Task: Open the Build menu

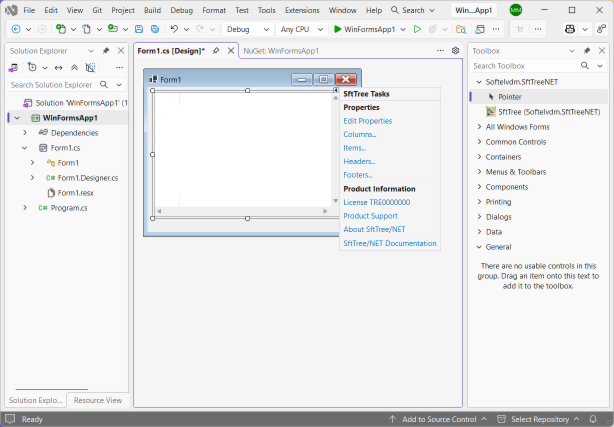Action: coord(152,10)
